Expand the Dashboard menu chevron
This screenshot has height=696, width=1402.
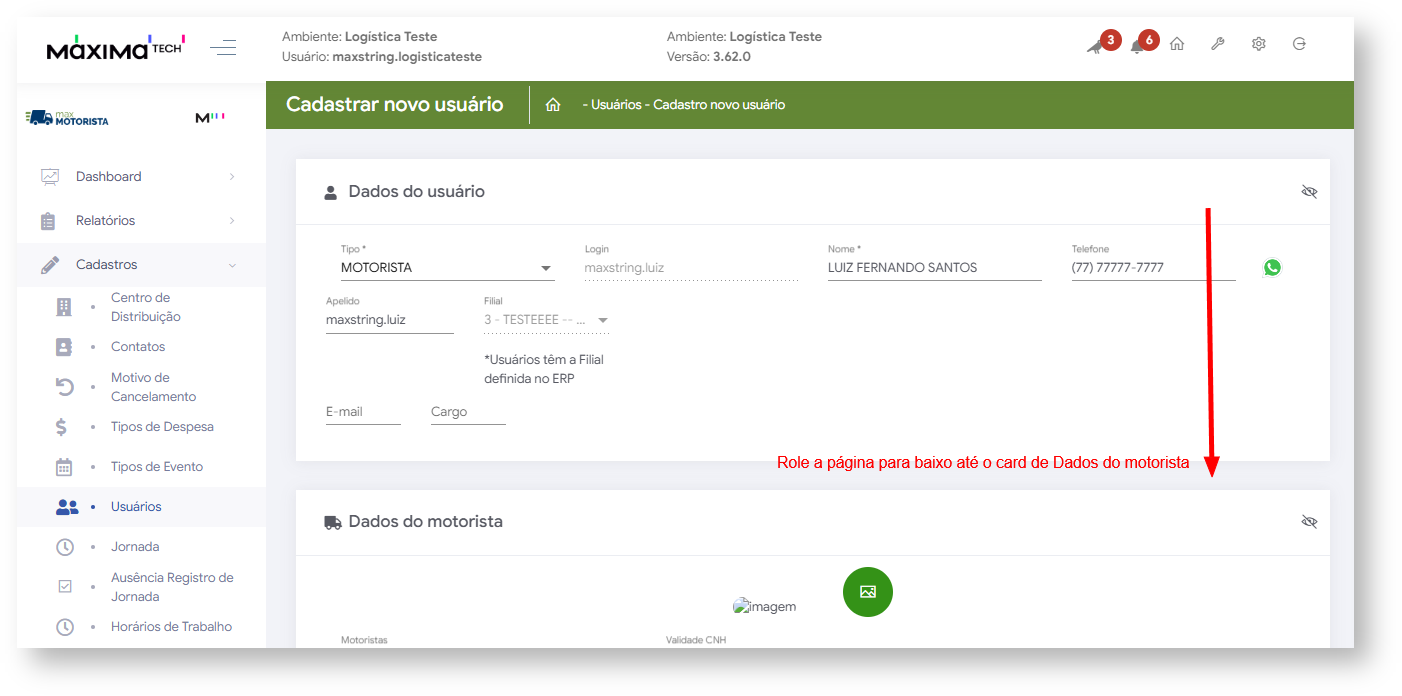coord(232,176)
